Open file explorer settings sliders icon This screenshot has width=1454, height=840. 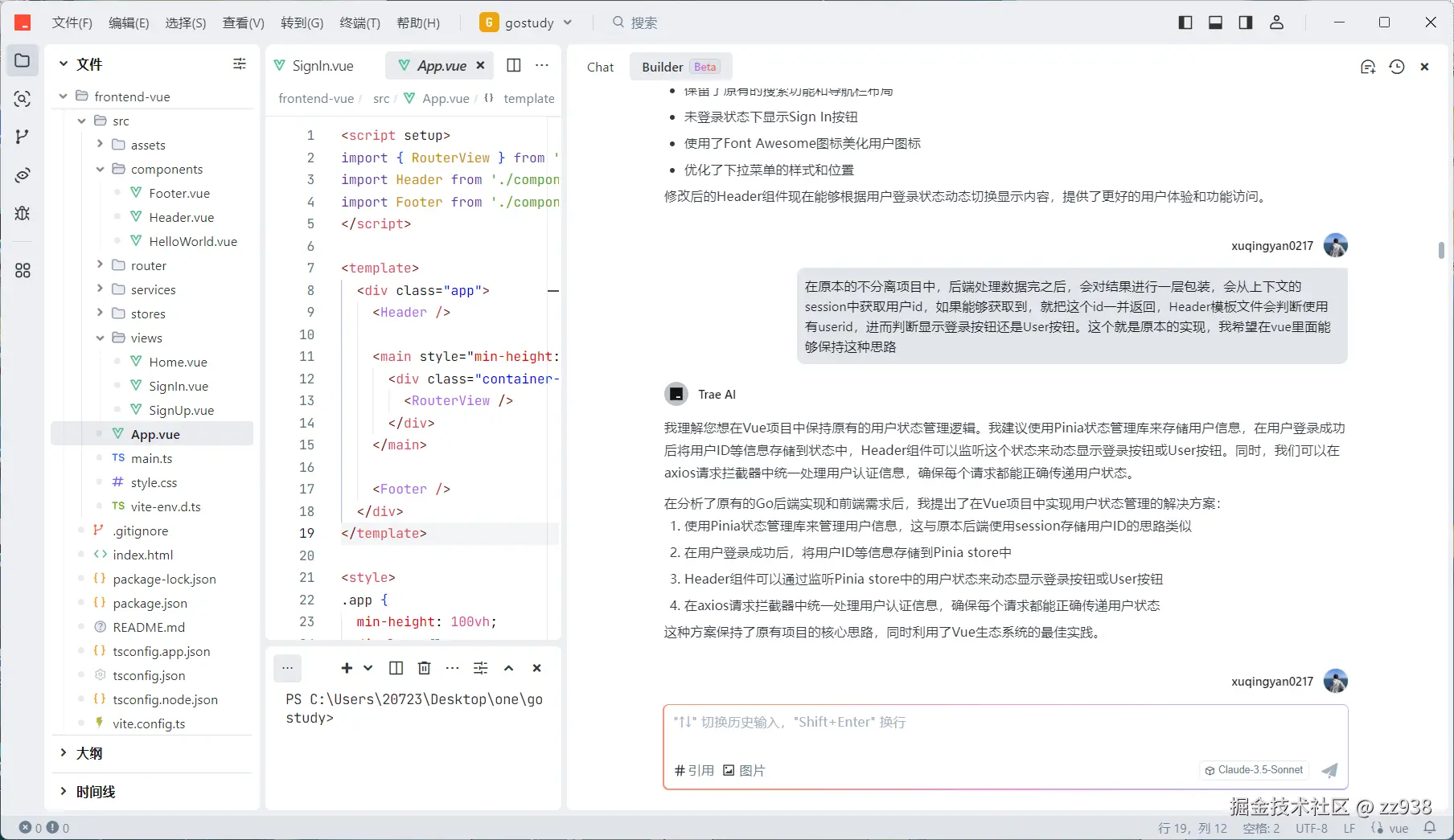240,64
